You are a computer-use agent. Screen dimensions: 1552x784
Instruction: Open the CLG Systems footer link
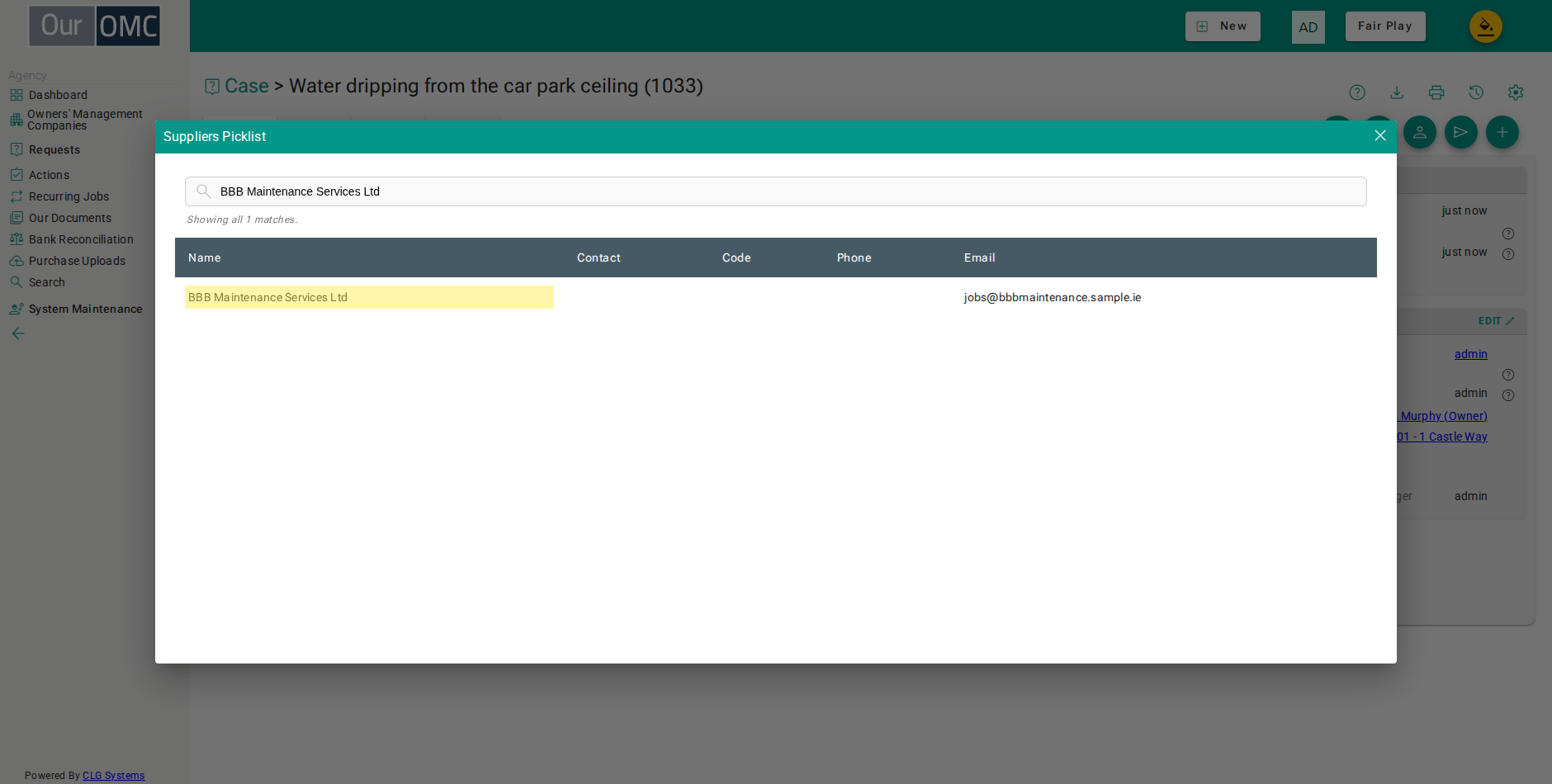[114, 776]
